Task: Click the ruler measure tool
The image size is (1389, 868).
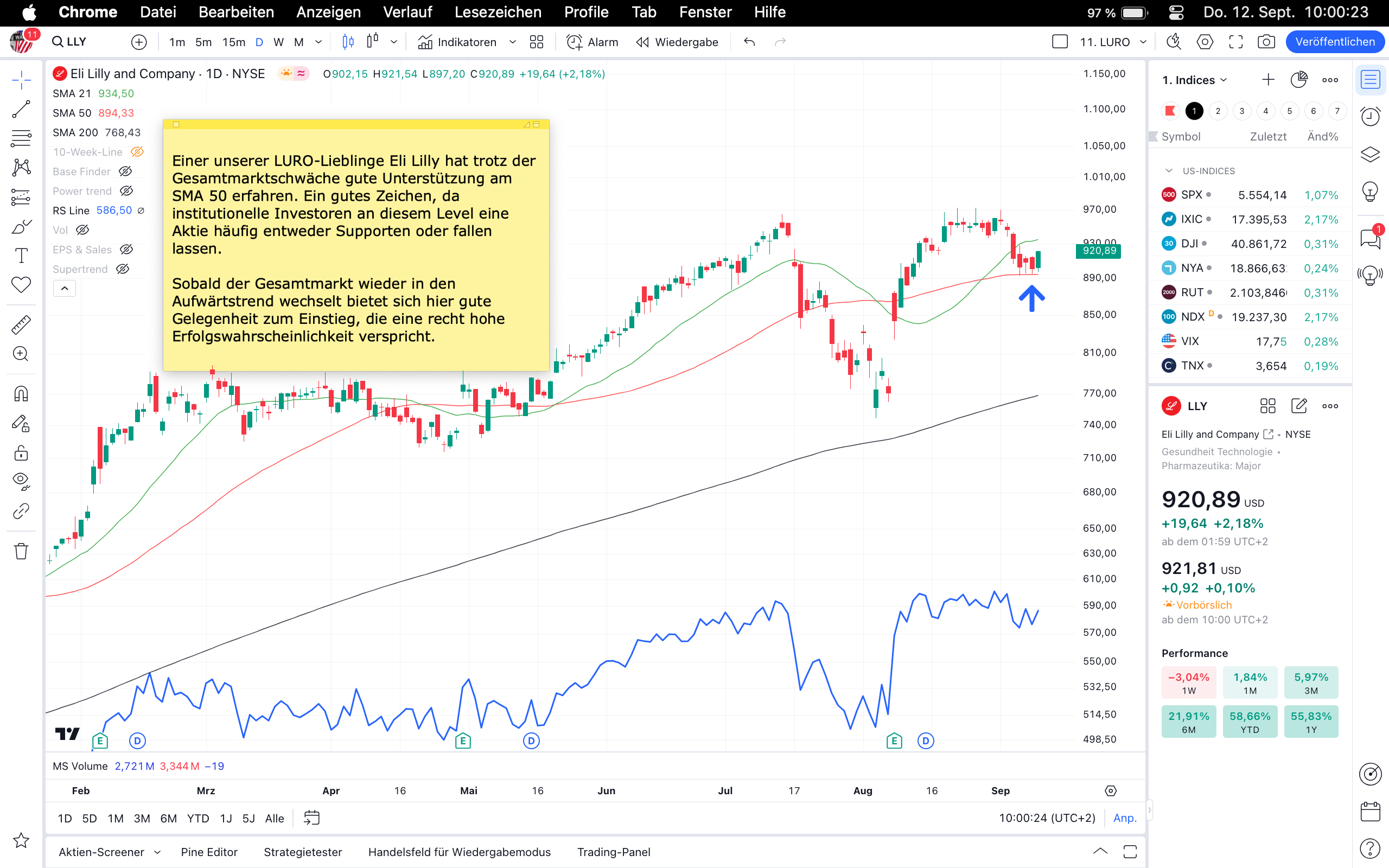Action: coord(21,325)
